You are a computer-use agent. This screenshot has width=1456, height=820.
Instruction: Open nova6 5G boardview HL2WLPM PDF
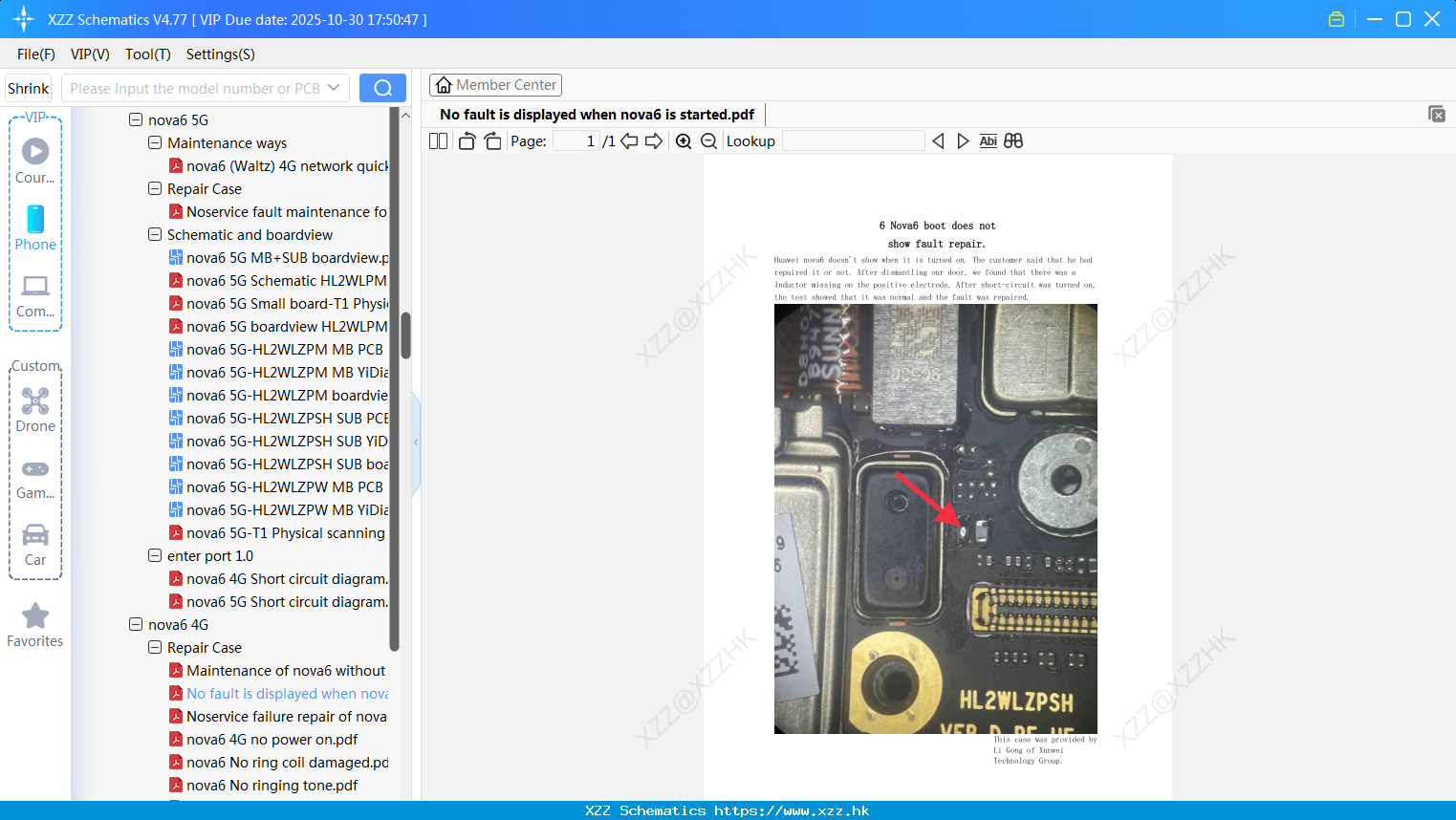(278, 327)
